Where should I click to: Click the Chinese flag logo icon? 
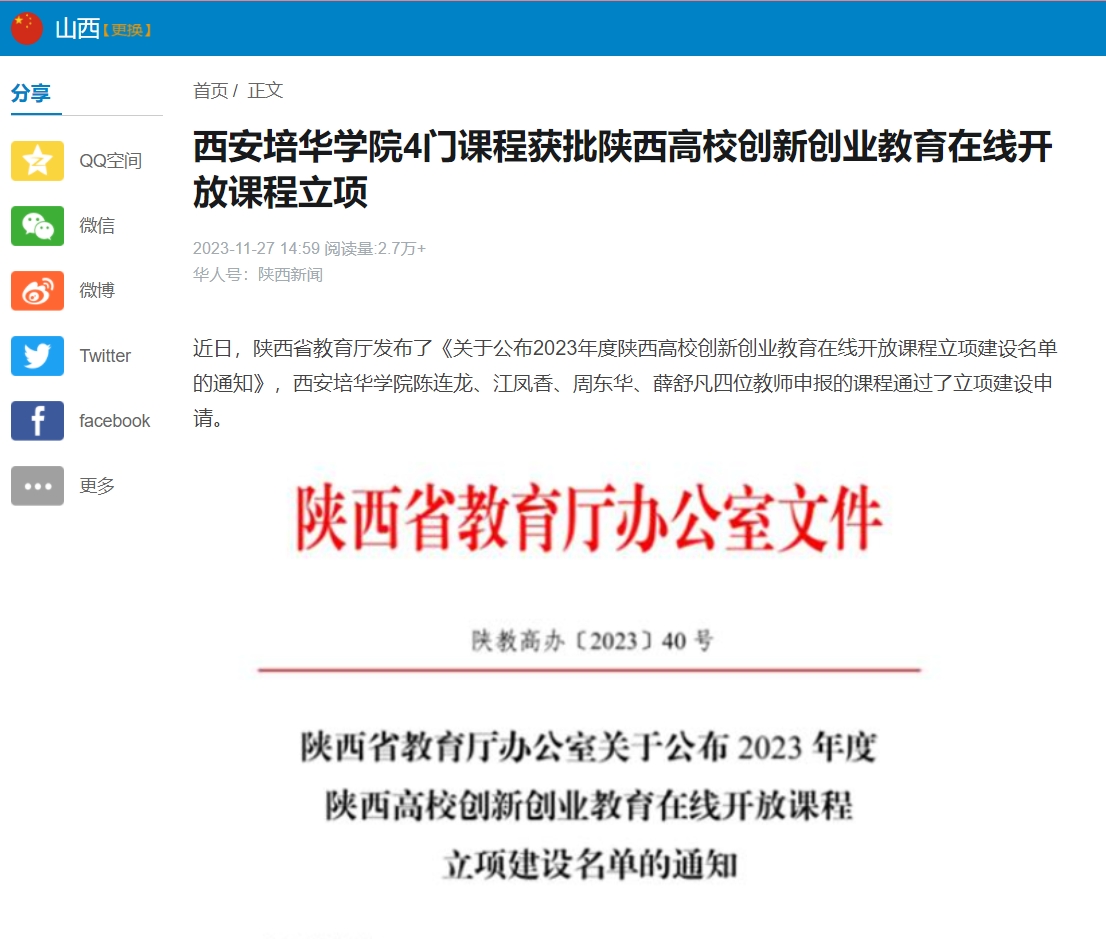point(26,29)
